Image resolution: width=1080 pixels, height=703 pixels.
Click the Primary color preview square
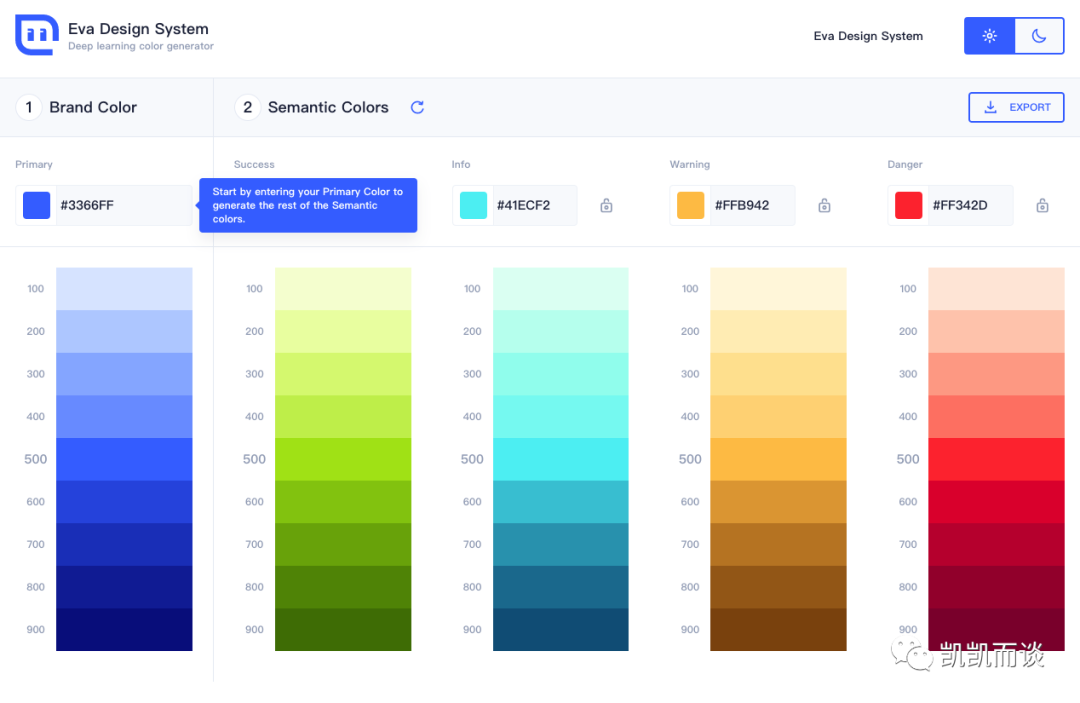pos(36,206)
